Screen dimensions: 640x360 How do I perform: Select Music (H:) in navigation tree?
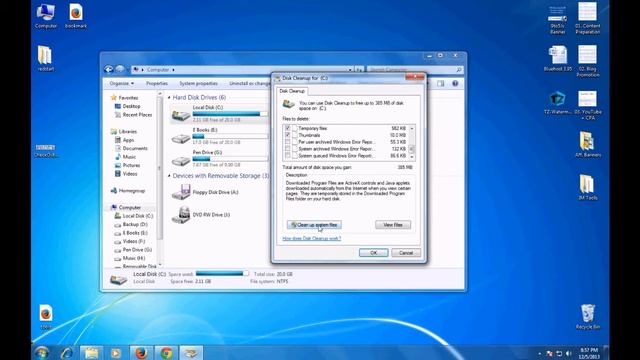tap(134, 258)
